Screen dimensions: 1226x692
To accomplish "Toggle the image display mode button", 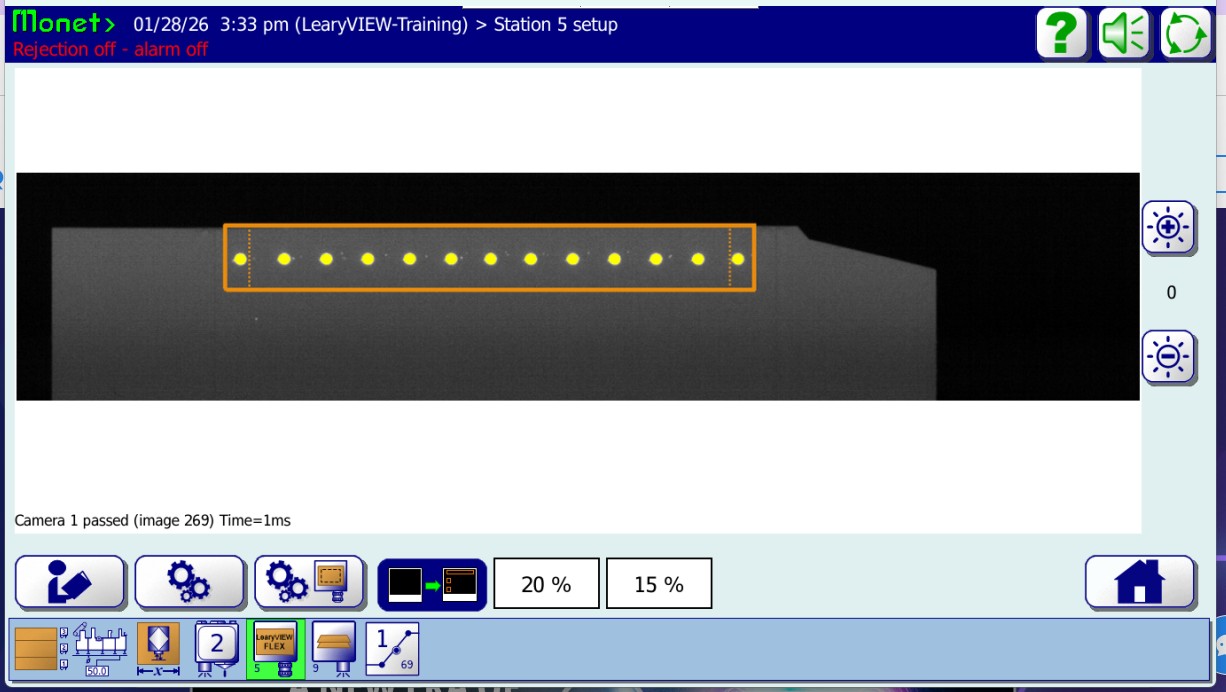I will 432,584.
